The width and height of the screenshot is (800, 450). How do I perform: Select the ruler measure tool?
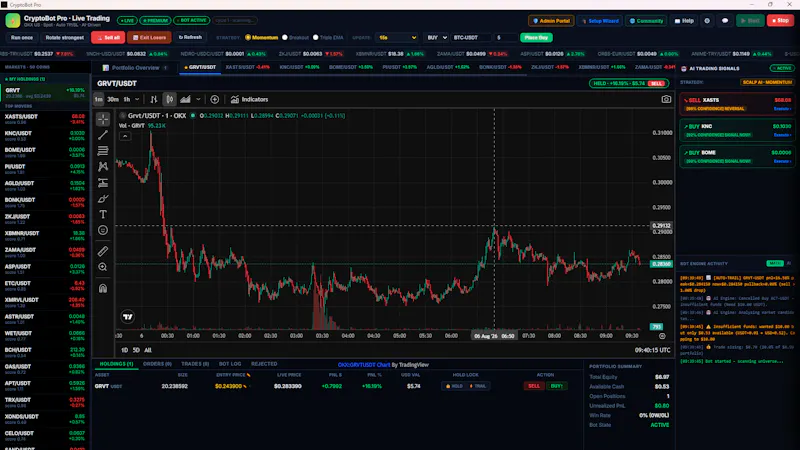coord(103,251)
